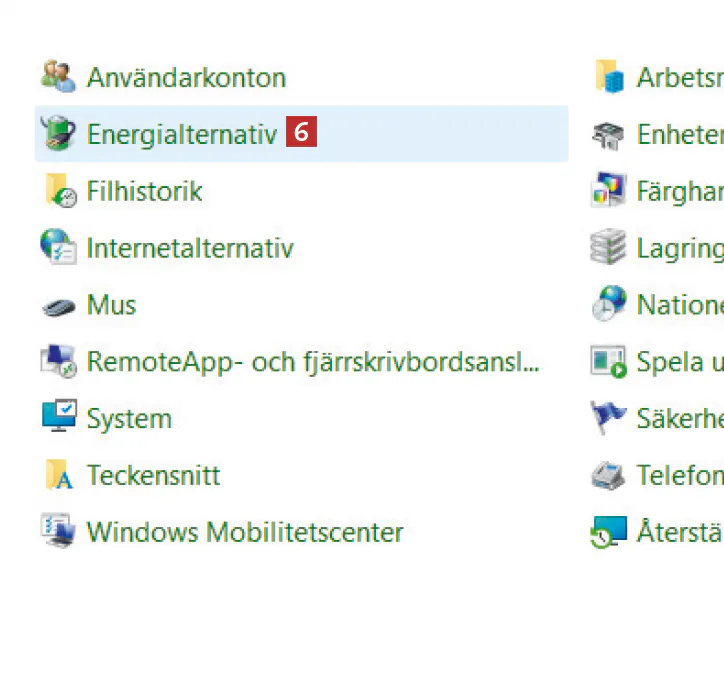
Task: Click the Mus mouse icon
Action: [x=58, y=306]
